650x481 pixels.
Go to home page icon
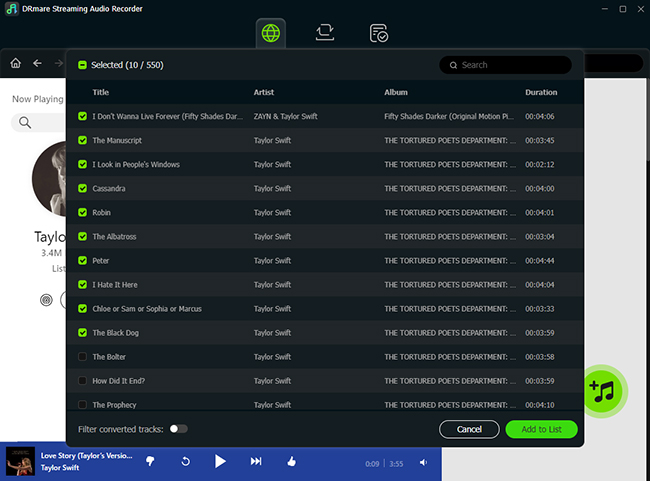coord(16,63)
